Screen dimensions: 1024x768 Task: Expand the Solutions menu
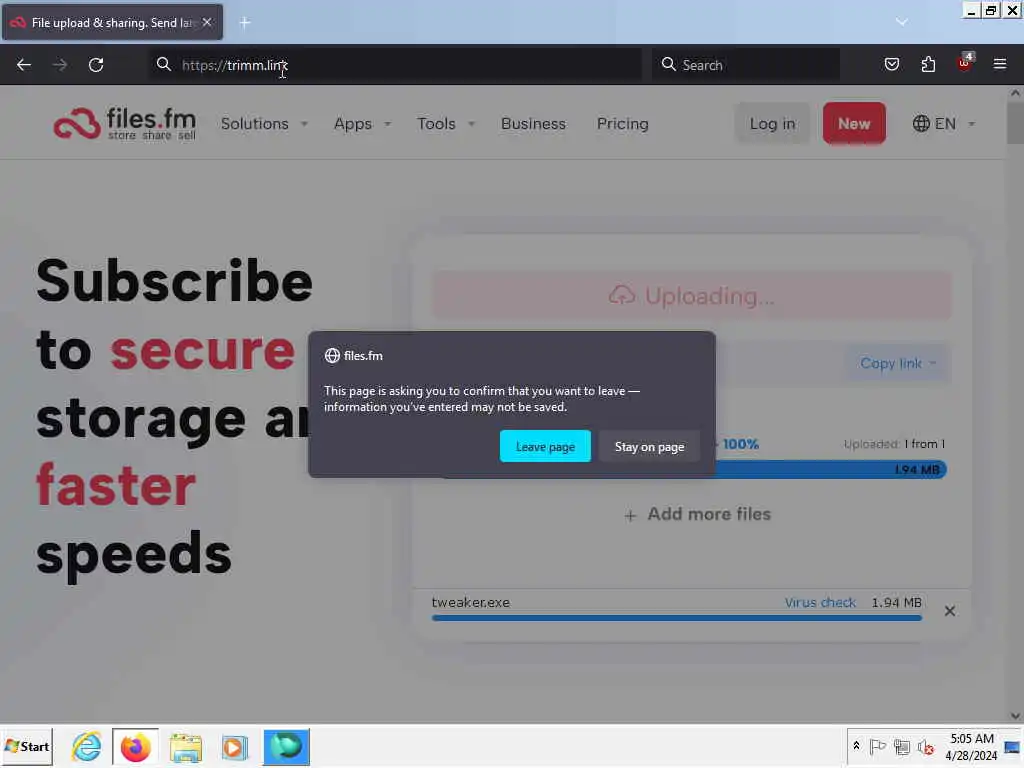pyautogui.click(x=264, y=123)
